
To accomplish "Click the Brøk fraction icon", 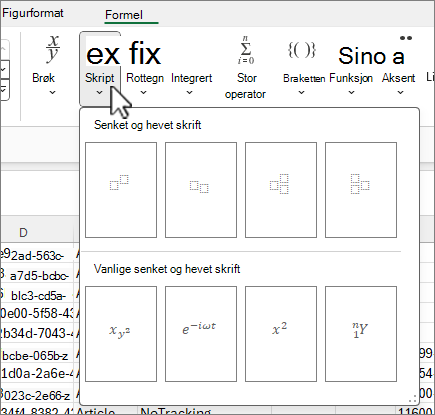I will click(52, 49).
